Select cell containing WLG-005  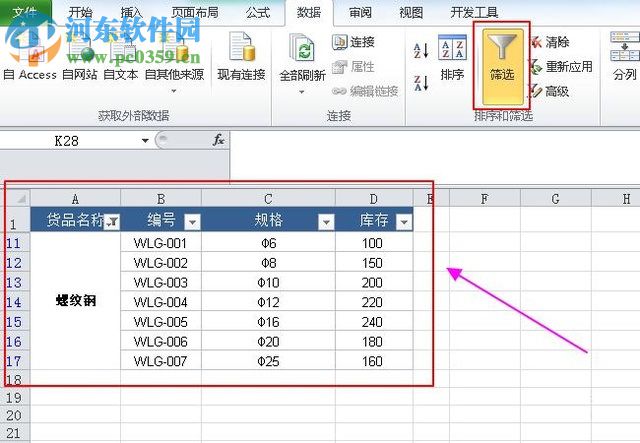[161, 322]
